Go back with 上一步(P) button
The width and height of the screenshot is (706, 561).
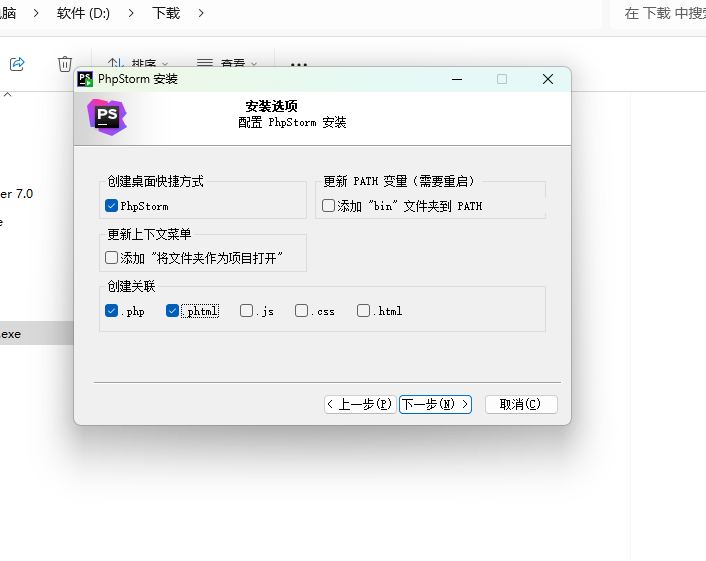point(360,404)
